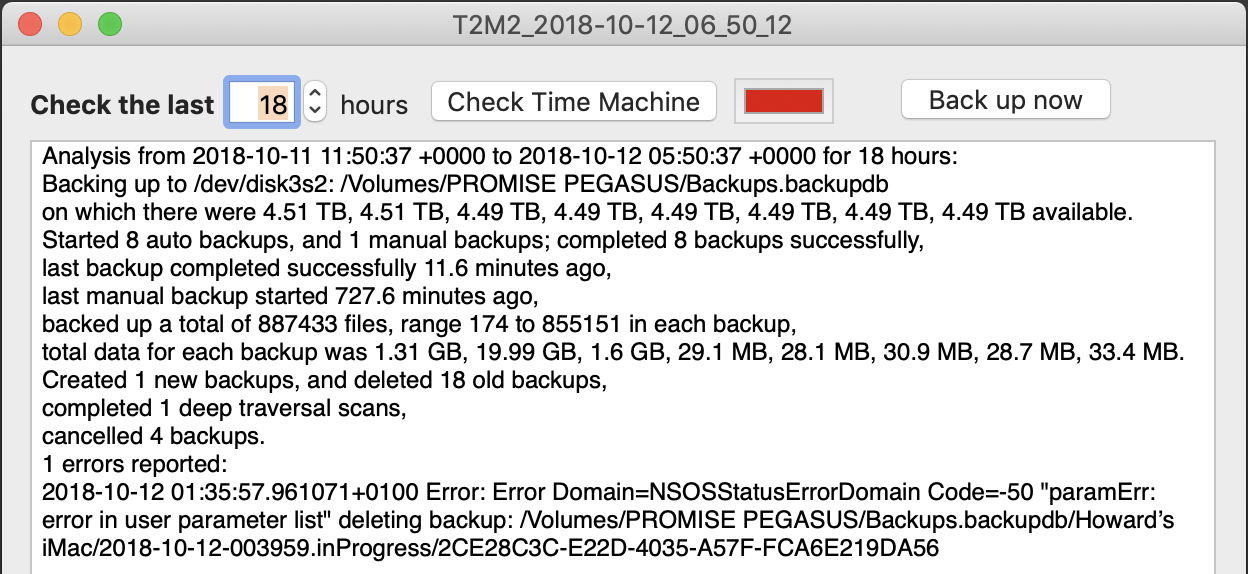Click the red status color indicator
The image size is (1248, 574).
784,101
